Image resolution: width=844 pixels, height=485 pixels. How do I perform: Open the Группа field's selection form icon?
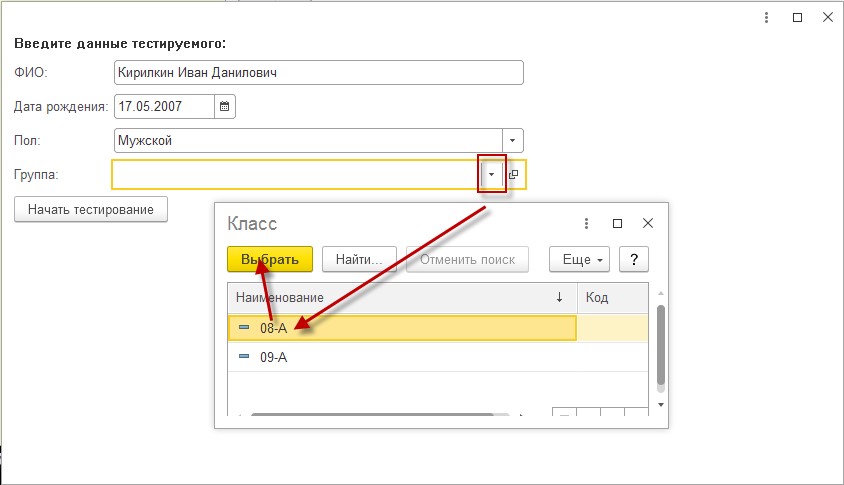click(514, 174)
